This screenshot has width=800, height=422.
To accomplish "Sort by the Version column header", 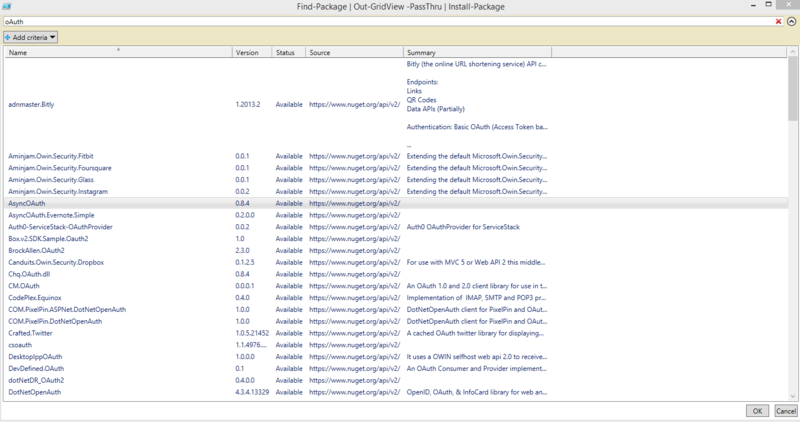I will 252,52.
